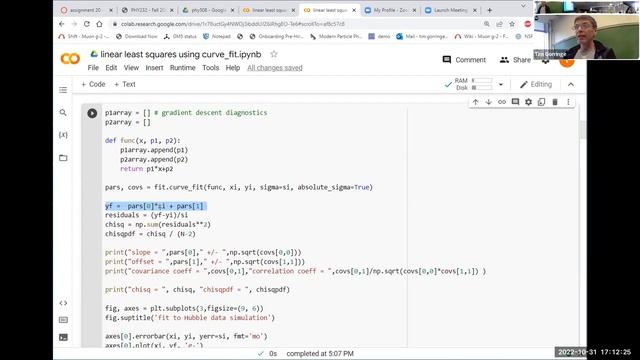Open the DMS status bookmark
This screenshot has height=360, width=640.
click(x=180, y=36)
